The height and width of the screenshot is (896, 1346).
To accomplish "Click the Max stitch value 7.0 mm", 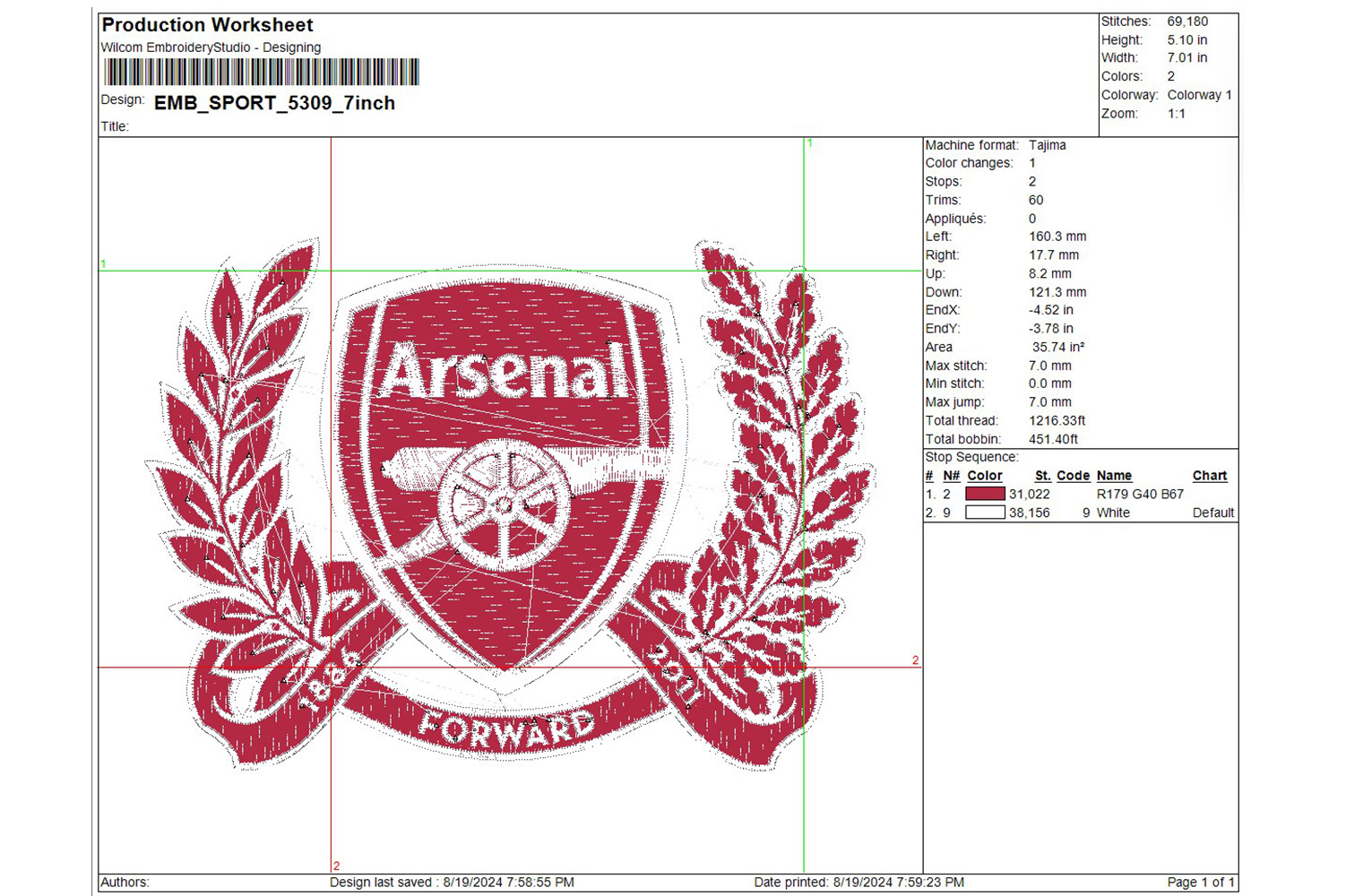I will [1050, 366].
